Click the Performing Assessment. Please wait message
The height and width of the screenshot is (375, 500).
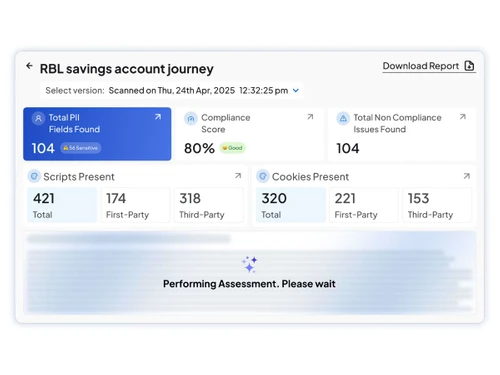pos(249,284)
